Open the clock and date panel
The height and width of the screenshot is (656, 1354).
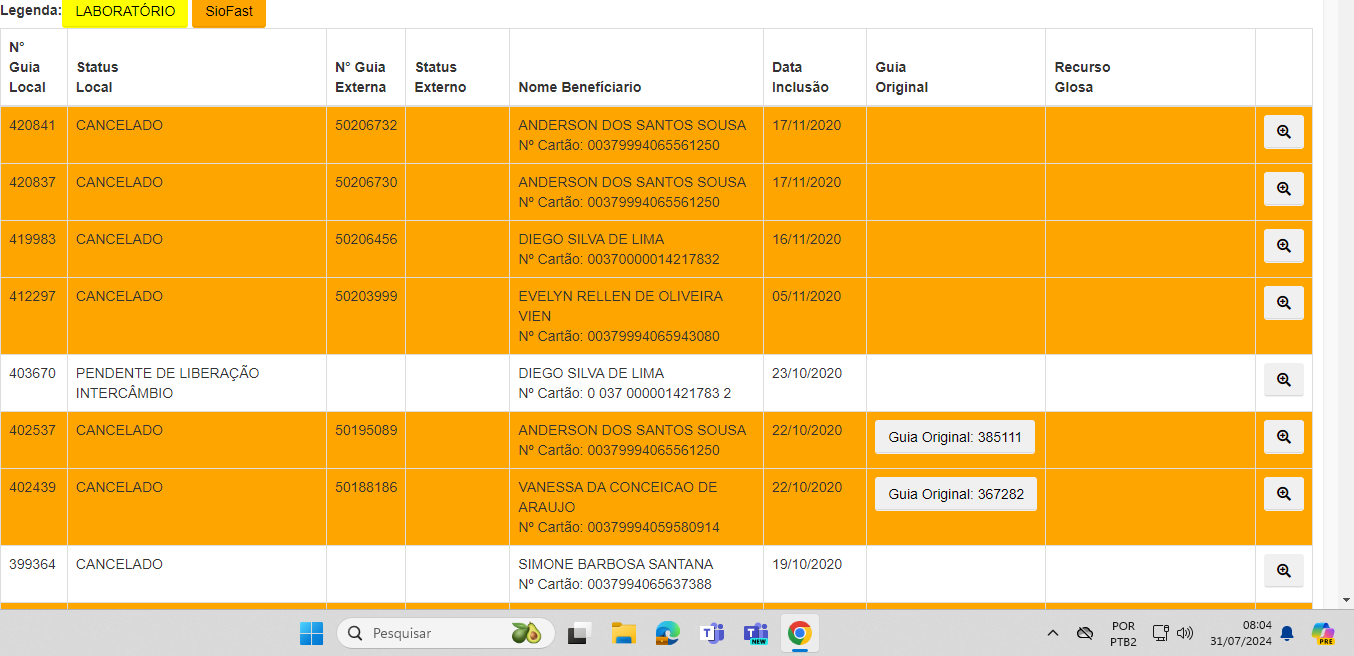pyautogui.click(x=1240, y=633)
